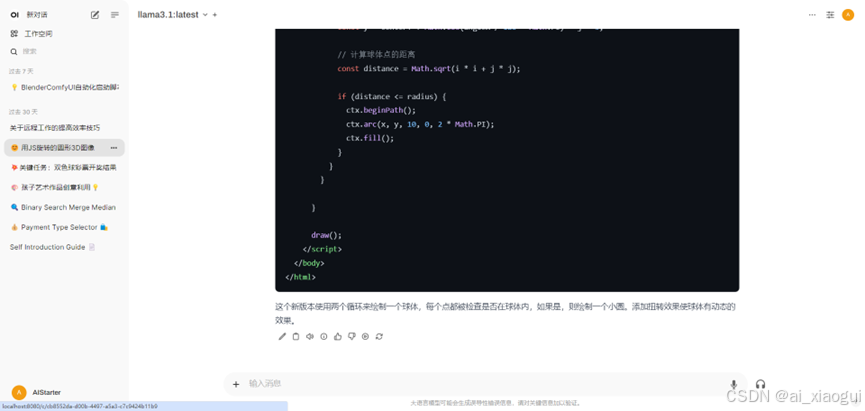Click the ctx.fill(); code line
This screenshot has width=865, height=411.
pos(370,138)
